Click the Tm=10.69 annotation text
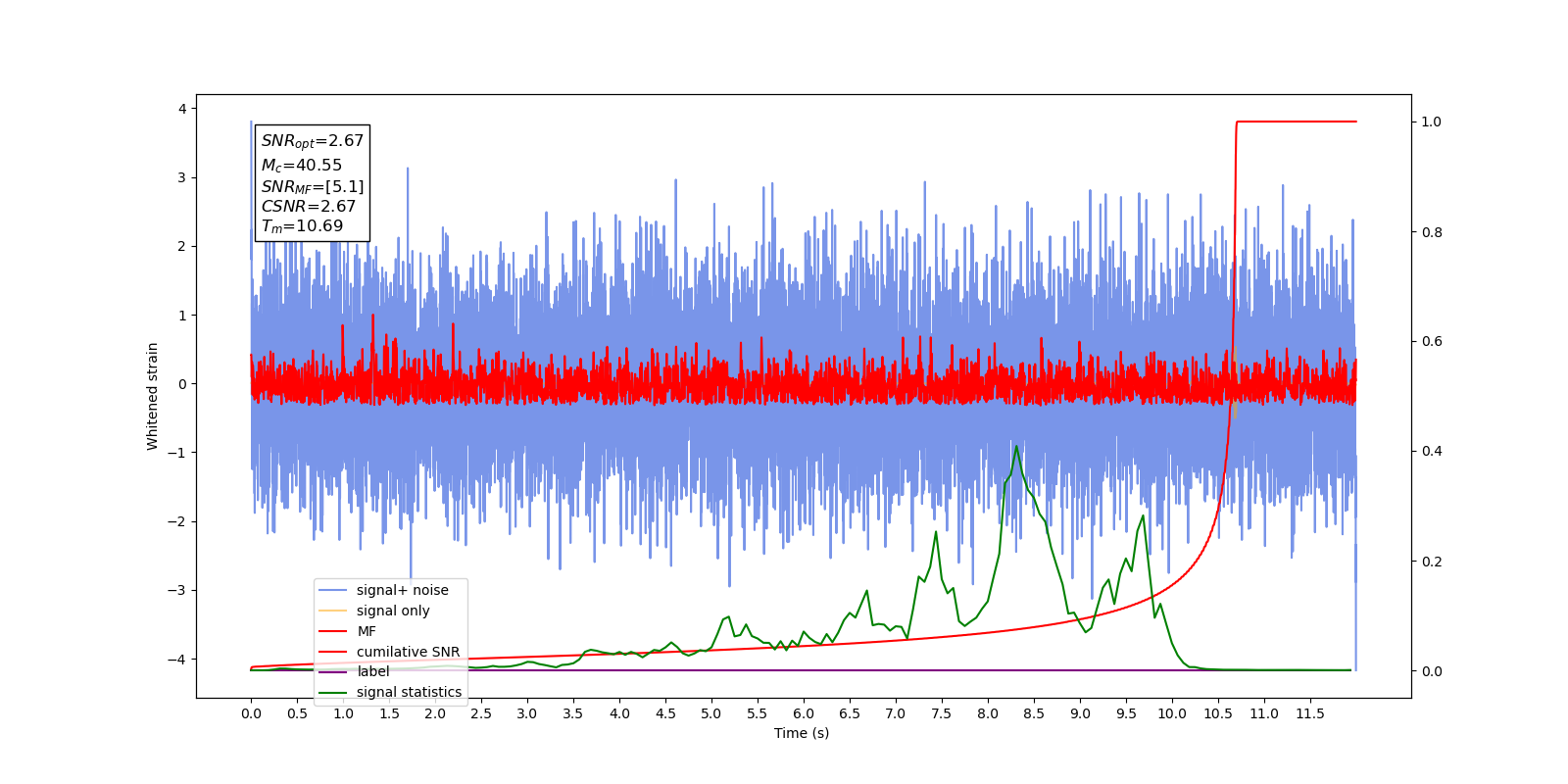Image resolution: width=1568 pixels, height=784 pixels. [302, 226]
